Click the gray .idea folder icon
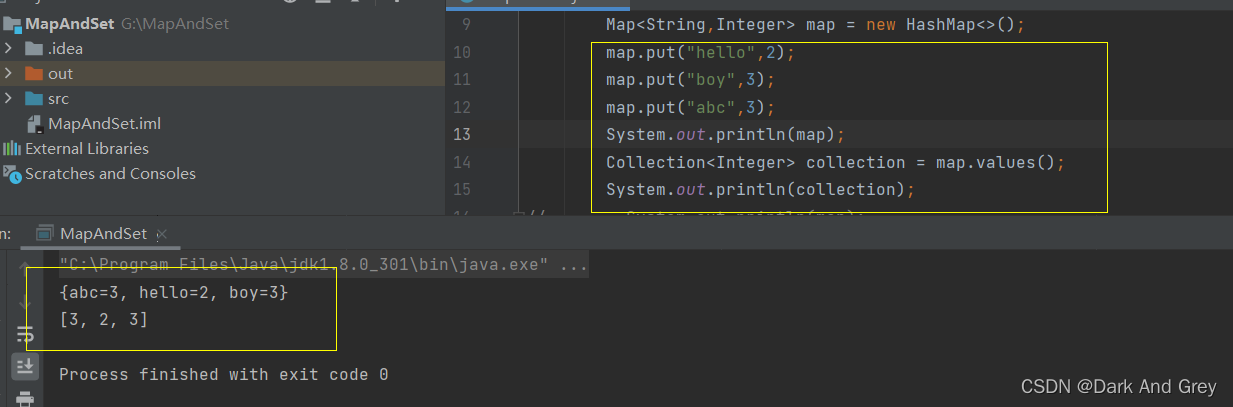The height and width of the screenshot is (407, 1233). pos(34,49)
